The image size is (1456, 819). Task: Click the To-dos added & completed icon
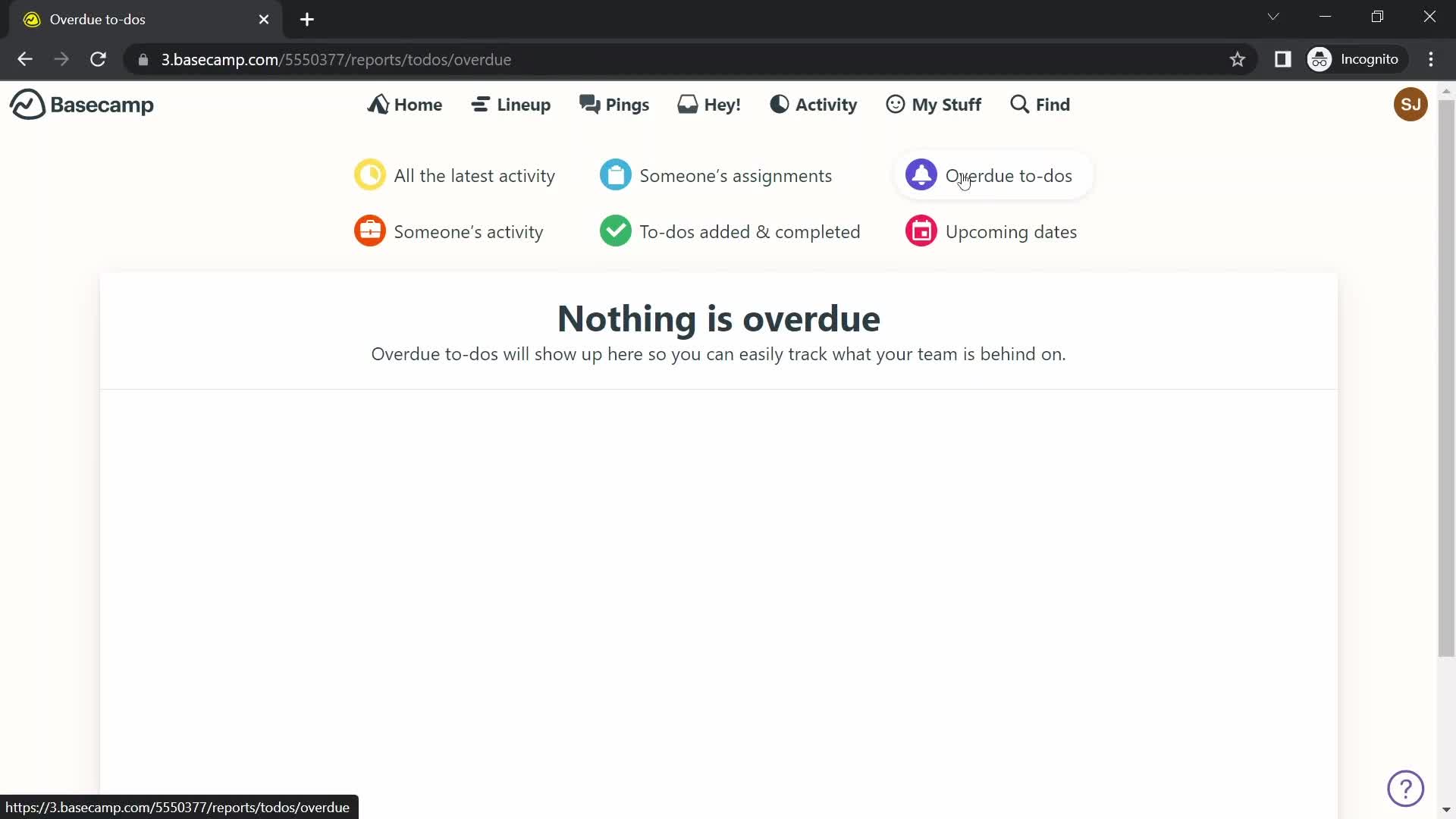pyautogui.click(x=614, y=231)
